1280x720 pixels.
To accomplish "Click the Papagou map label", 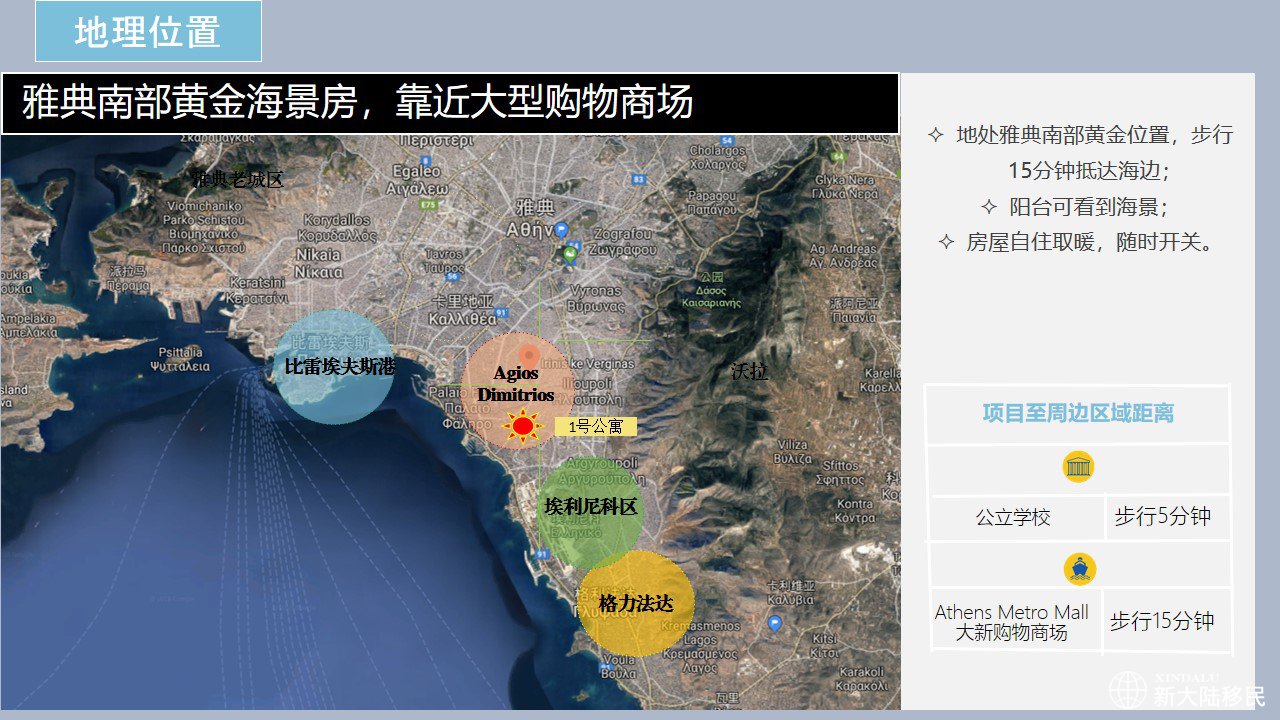I will (x=713, y=202).
